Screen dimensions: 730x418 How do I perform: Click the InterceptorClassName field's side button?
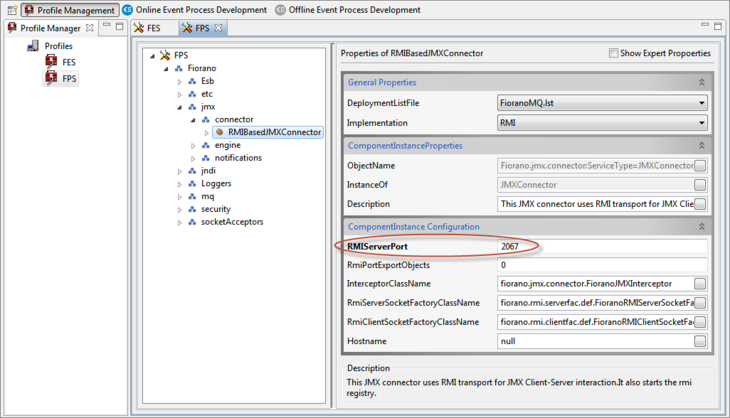tap(700, 283)
